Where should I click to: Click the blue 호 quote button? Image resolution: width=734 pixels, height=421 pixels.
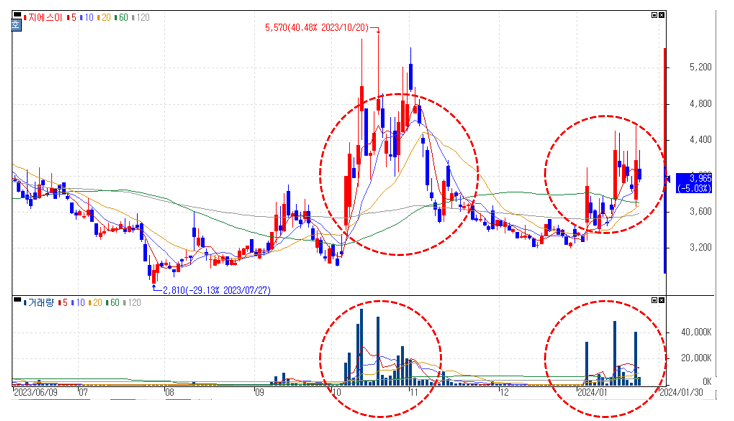[x=16, y=25]
